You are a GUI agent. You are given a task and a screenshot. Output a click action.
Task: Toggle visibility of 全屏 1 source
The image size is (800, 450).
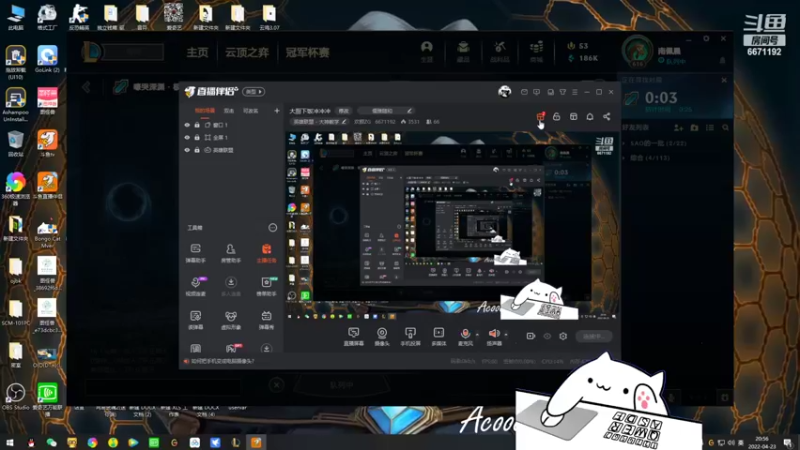(187, 138)
